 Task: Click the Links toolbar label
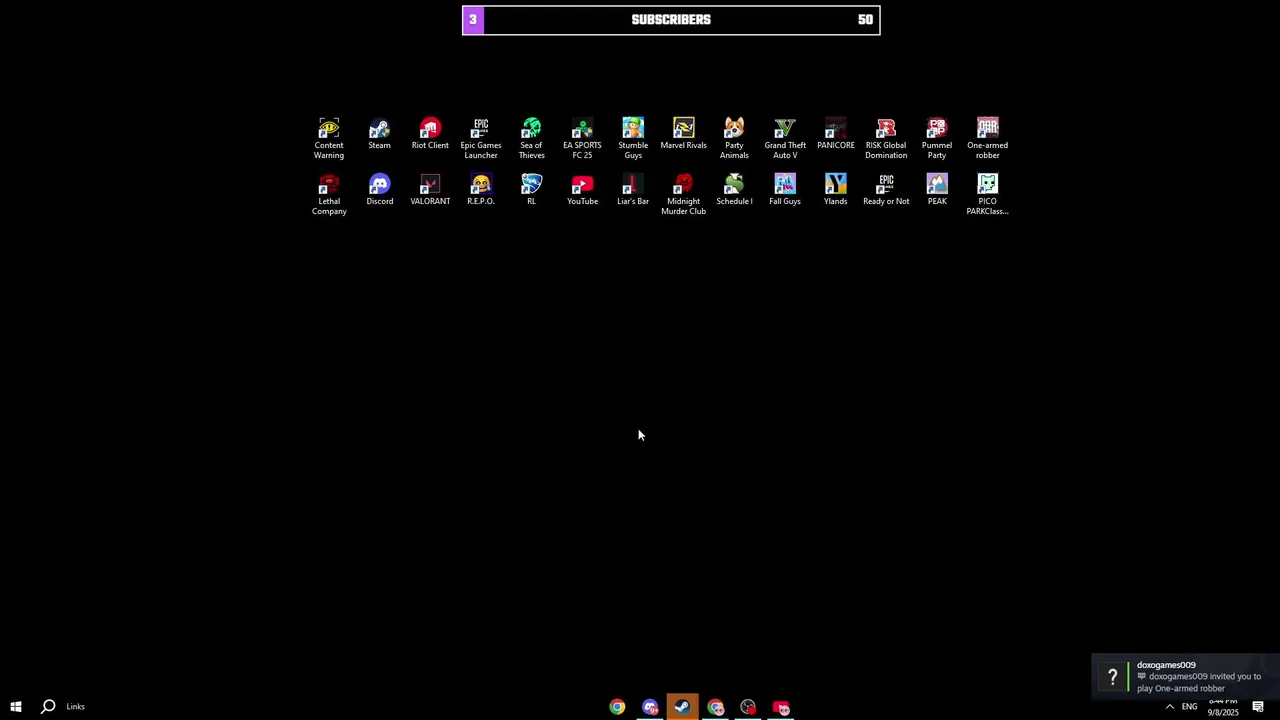tap(76, 707)
